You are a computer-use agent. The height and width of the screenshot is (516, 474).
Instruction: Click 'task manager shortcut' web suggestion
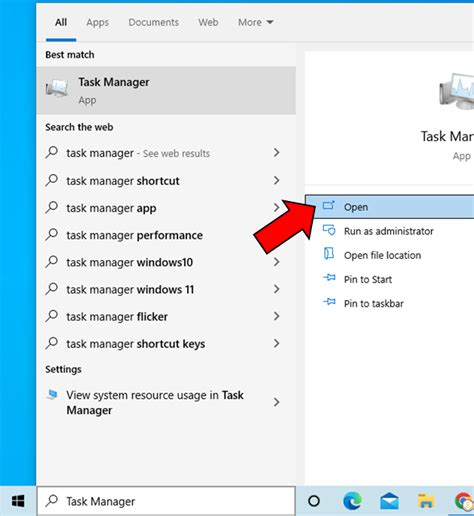click(123, 181)
